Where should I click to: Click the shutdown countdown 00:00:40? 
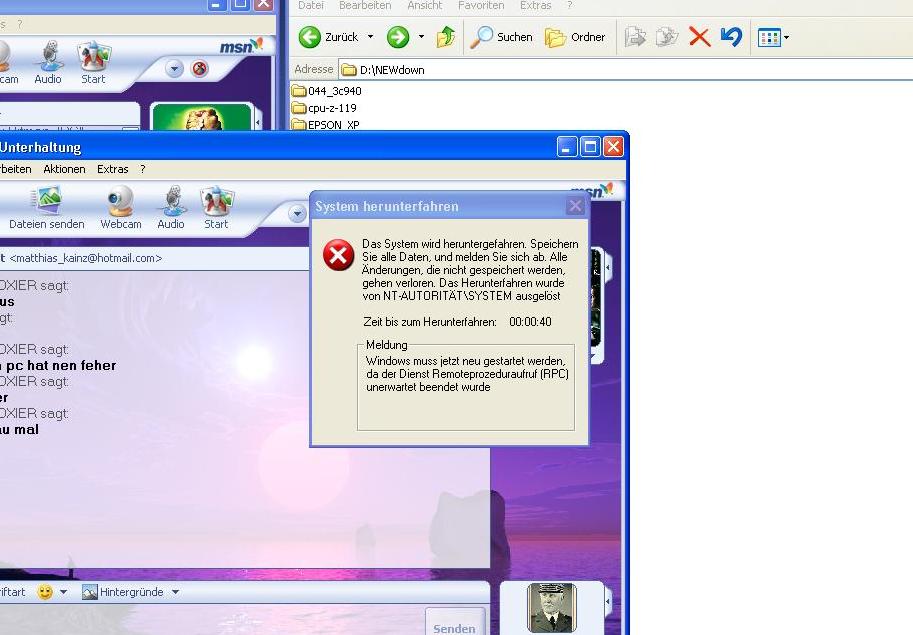pos(530,322)
